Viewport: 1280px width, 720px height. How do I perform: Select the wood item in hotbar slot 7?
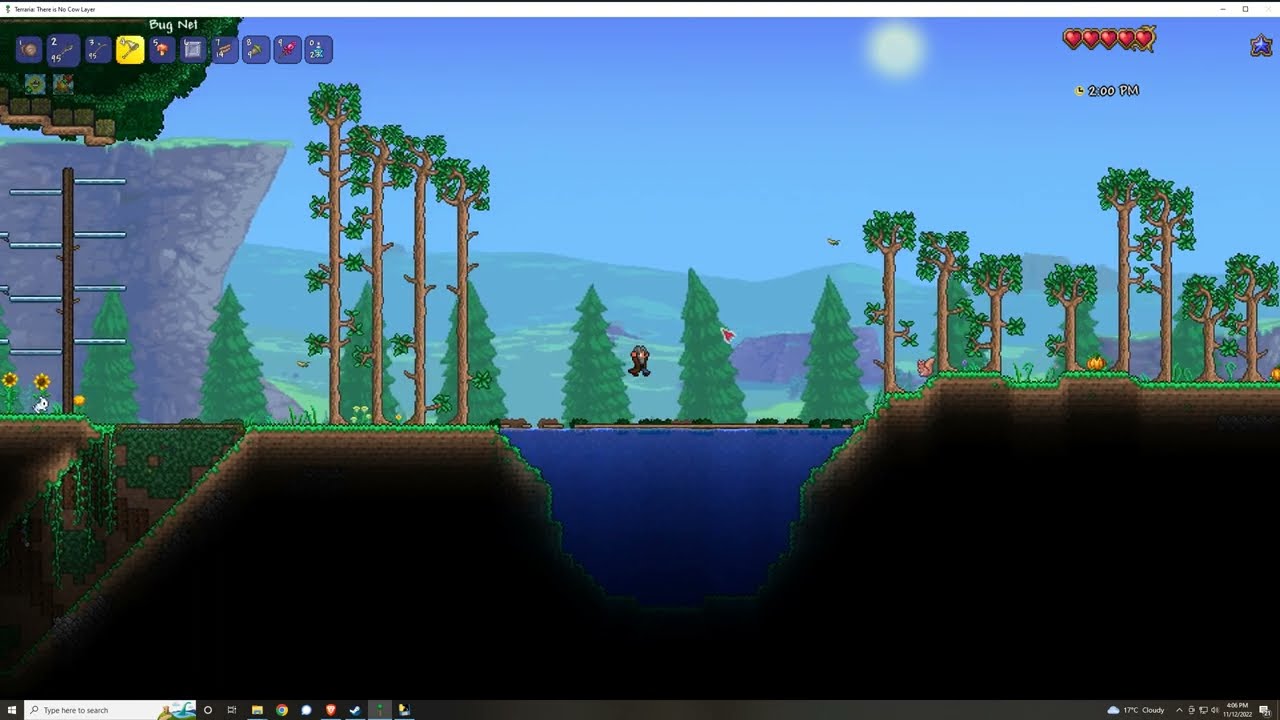point(225,49)
